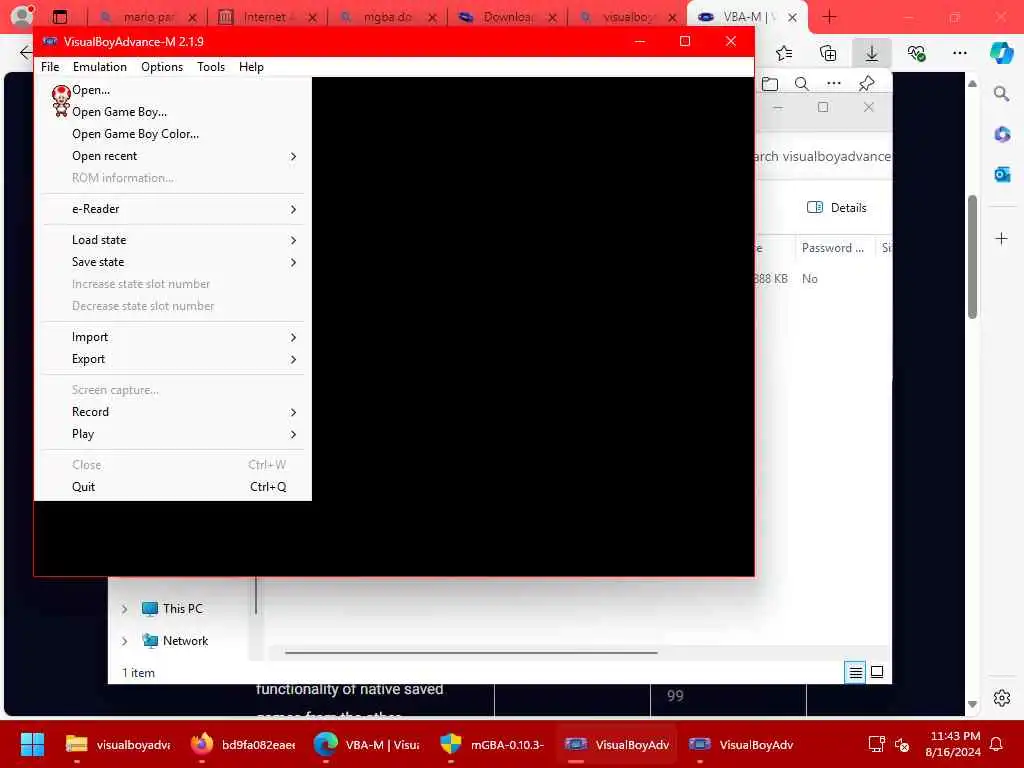Click the Toad mushroom icon in menu
The width and height of the screenshot is (1024, 768).
(x=61, y=101)
